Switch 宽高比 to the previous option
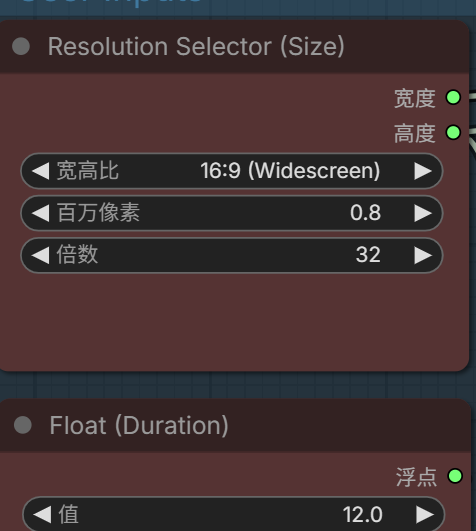 coord(41,171)
